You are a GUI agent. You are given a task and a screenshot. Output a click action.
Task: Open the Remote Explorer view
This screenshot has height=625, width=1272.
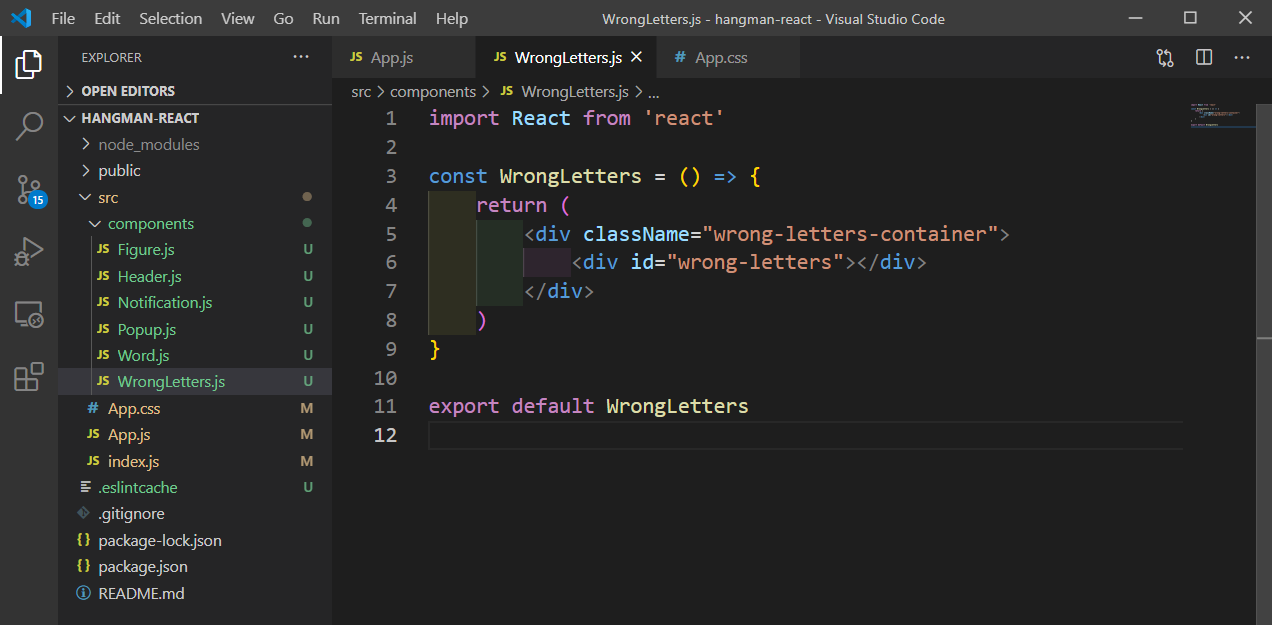click(x=29, y=314)
